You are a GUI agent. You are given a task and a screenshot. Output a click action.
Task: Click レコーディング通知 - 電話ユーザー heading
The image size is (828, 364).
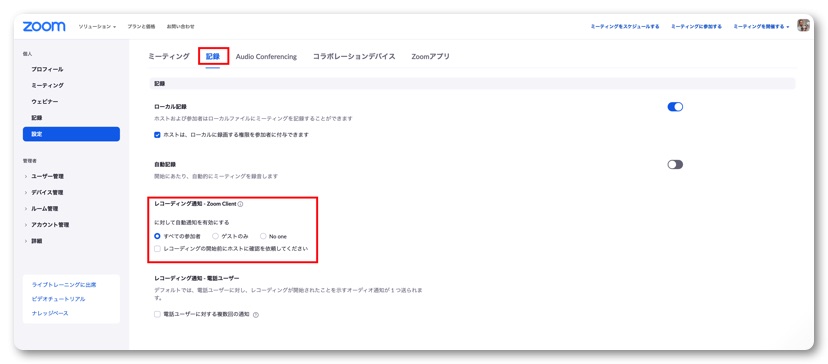[196, 278]
